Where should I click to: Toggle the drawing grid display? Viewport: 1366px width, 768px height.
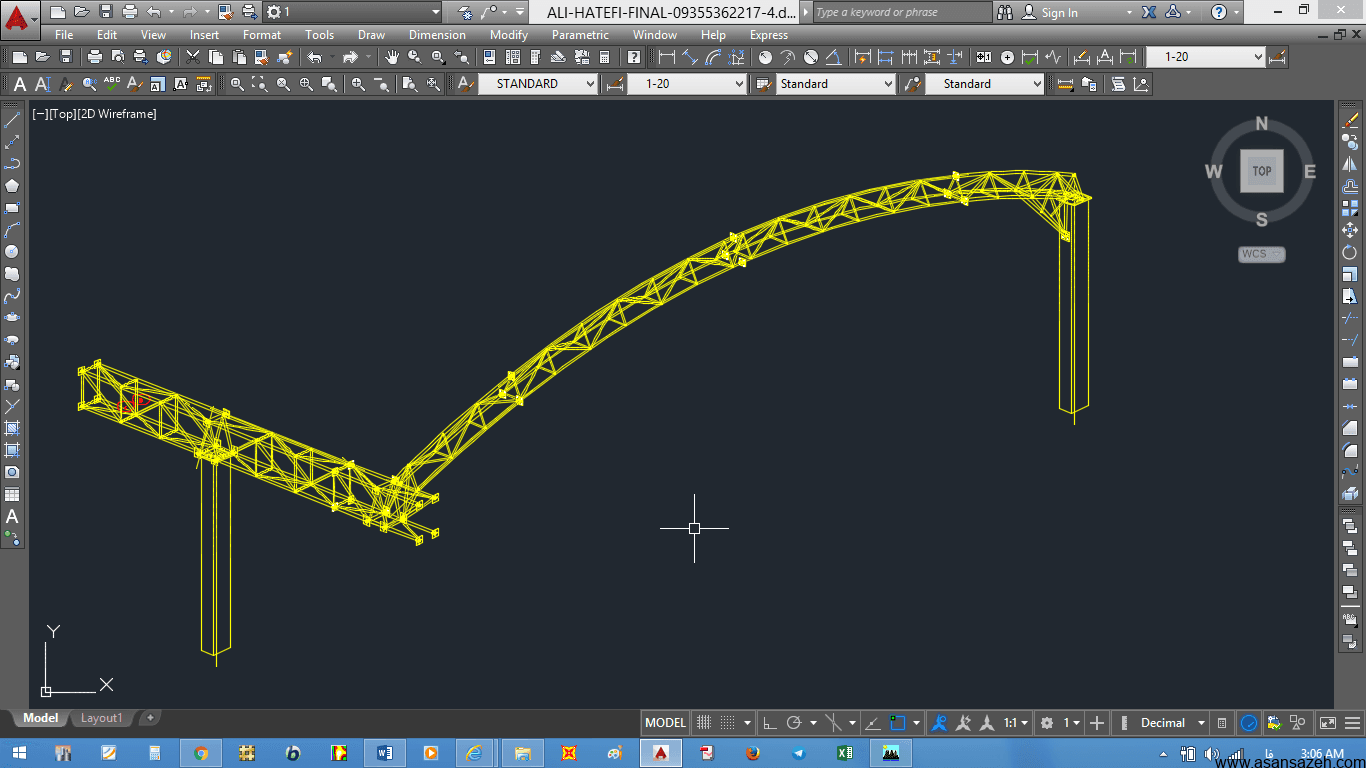704,723
